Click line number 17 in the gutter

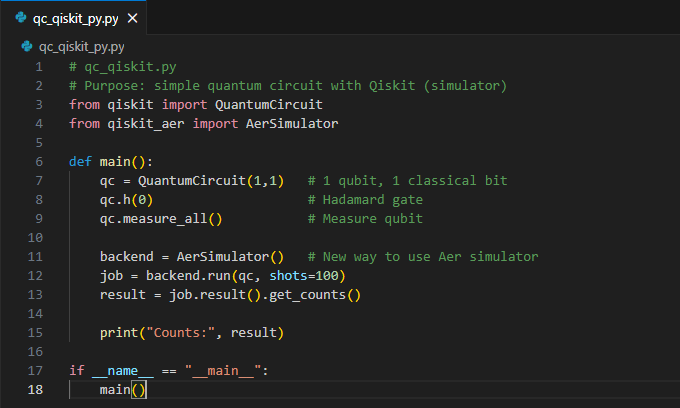point(36,370)
